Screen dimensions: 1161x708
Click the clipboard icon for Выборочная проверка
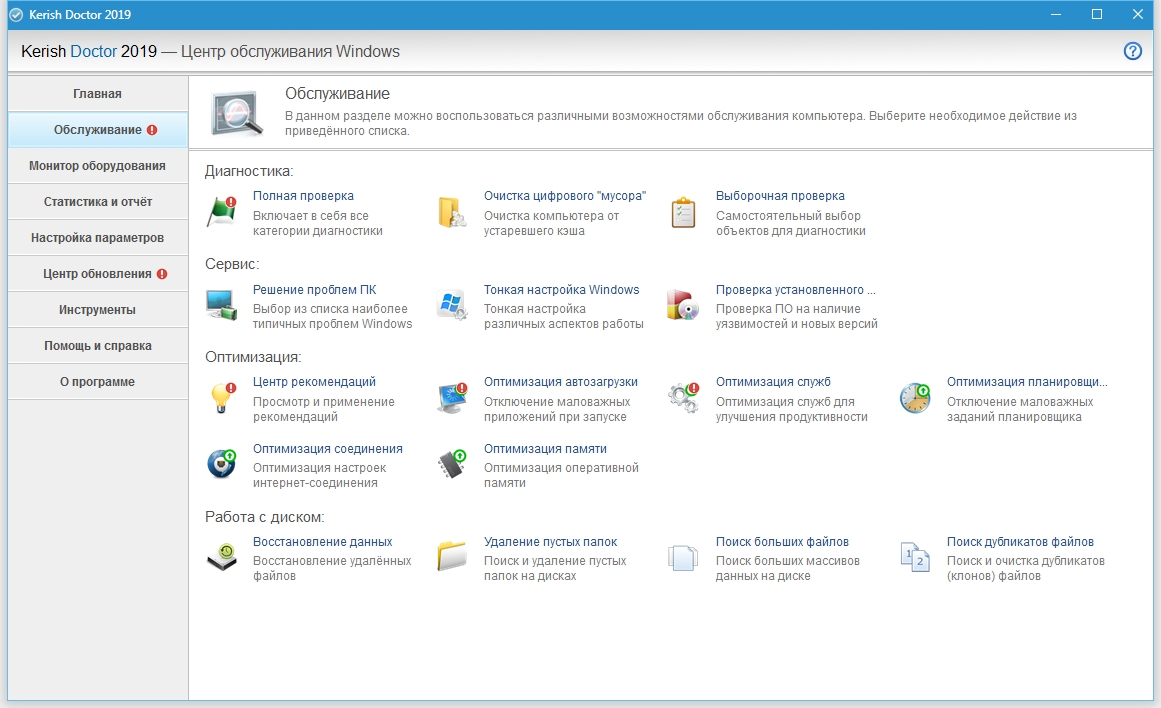(683, 212)
